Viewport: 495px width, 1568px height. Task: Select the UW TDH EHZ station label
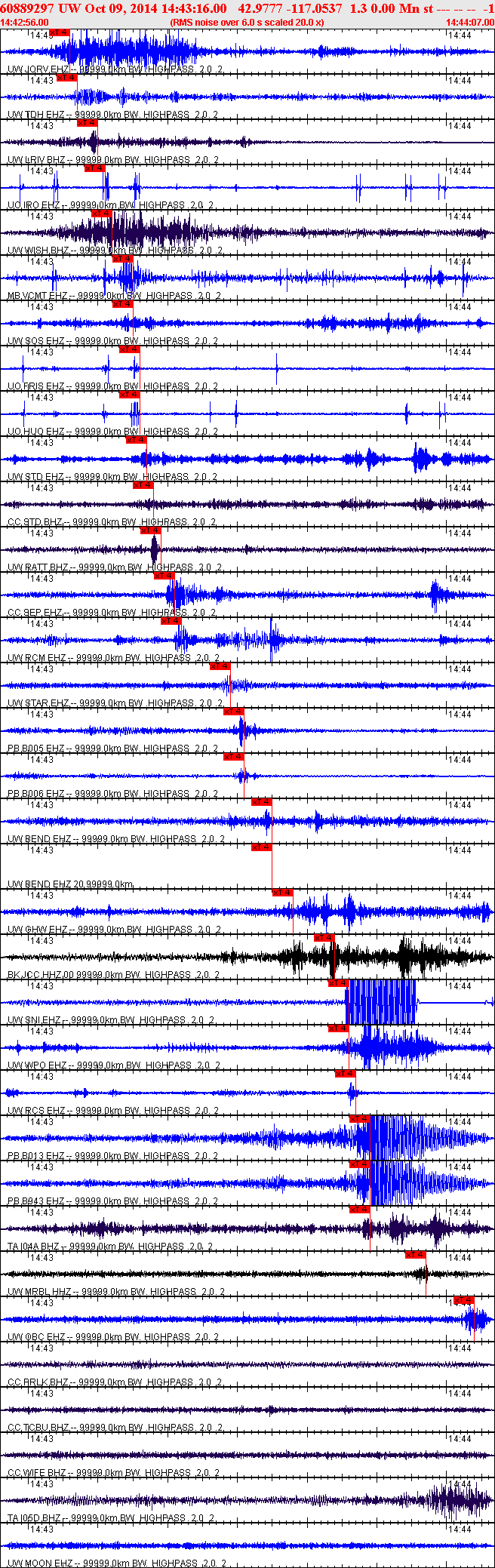113,115
